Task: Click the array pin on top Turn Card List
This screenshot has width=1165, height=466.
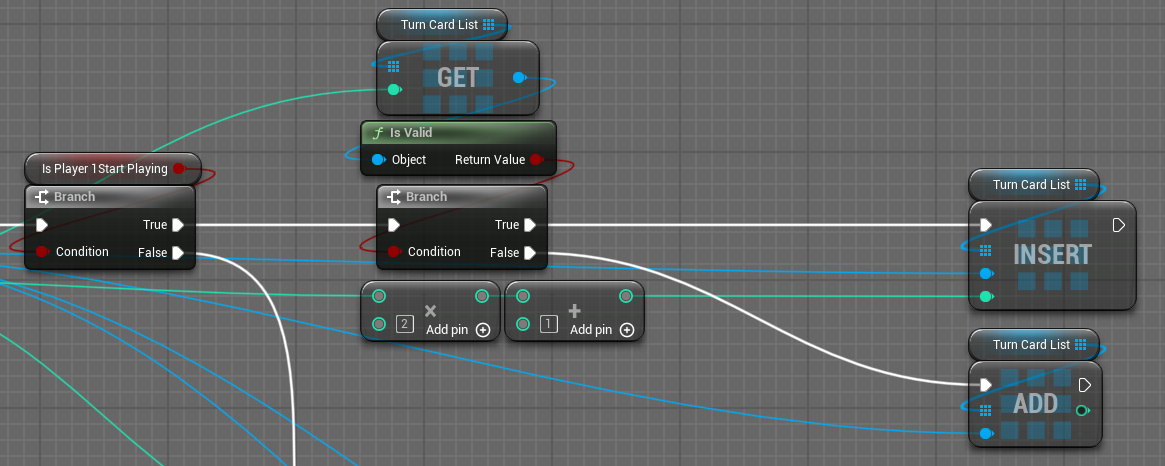Action: pyautogui.click(x=488, y=24)
